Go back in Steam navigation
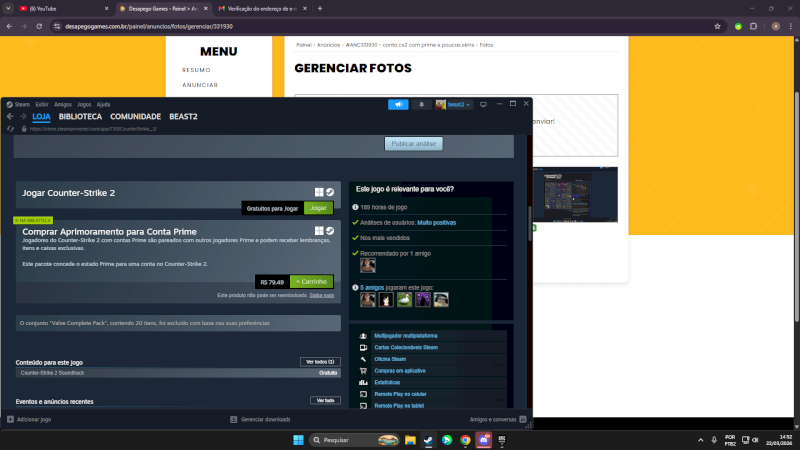 10,117
